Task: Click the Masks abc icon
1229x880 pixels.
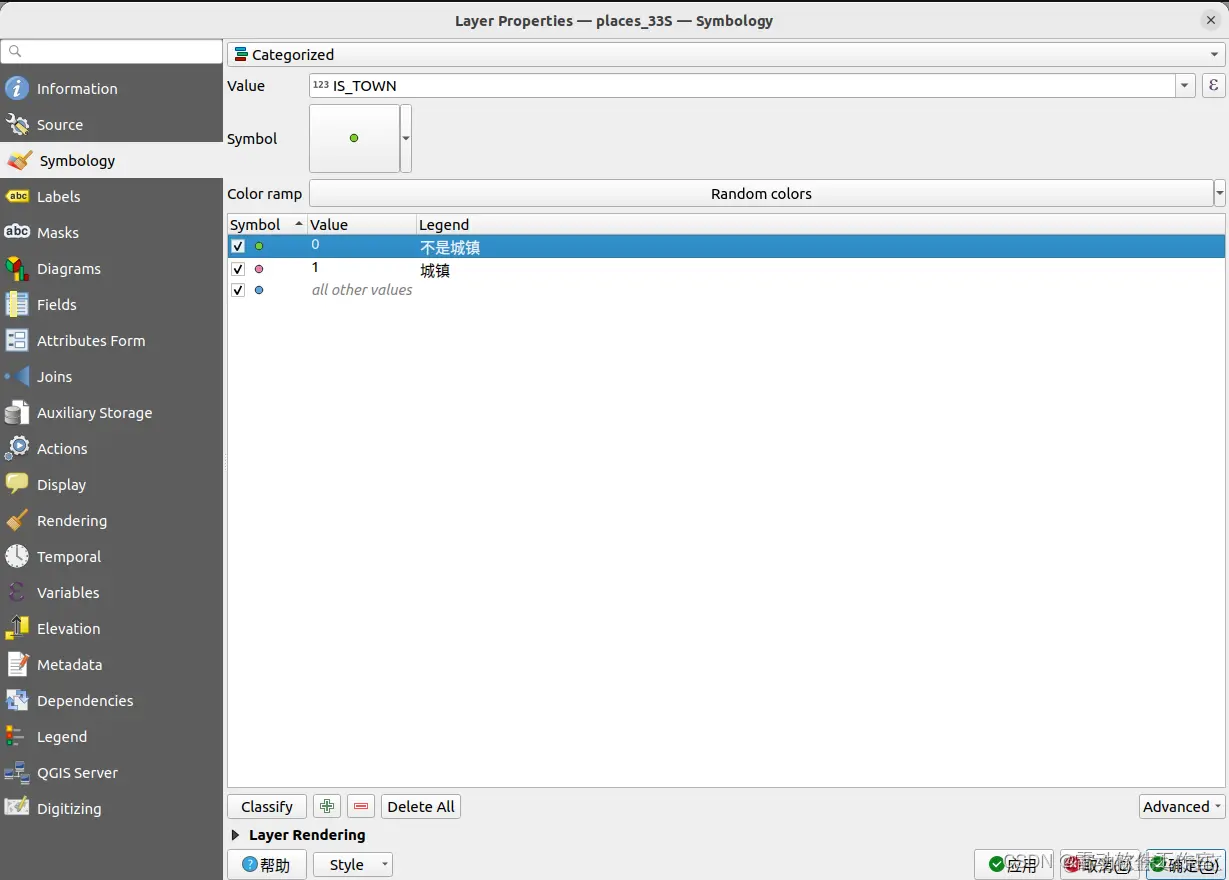Action: click(x=17, y=232)
